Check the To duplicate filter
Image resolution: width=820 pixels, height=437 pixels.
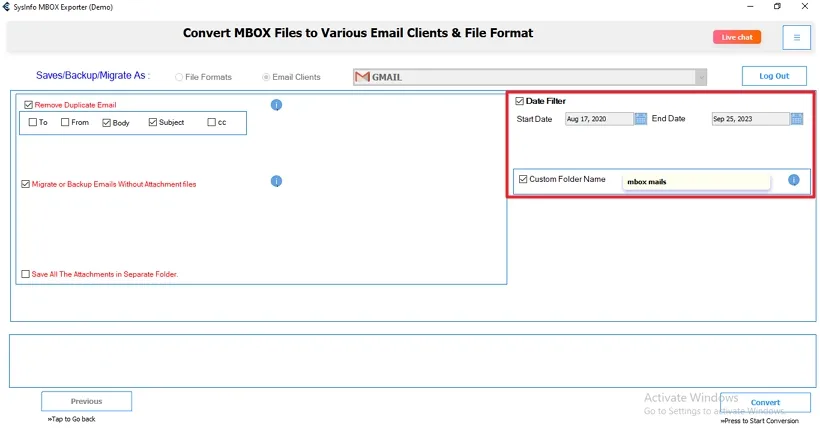point(32,122)
